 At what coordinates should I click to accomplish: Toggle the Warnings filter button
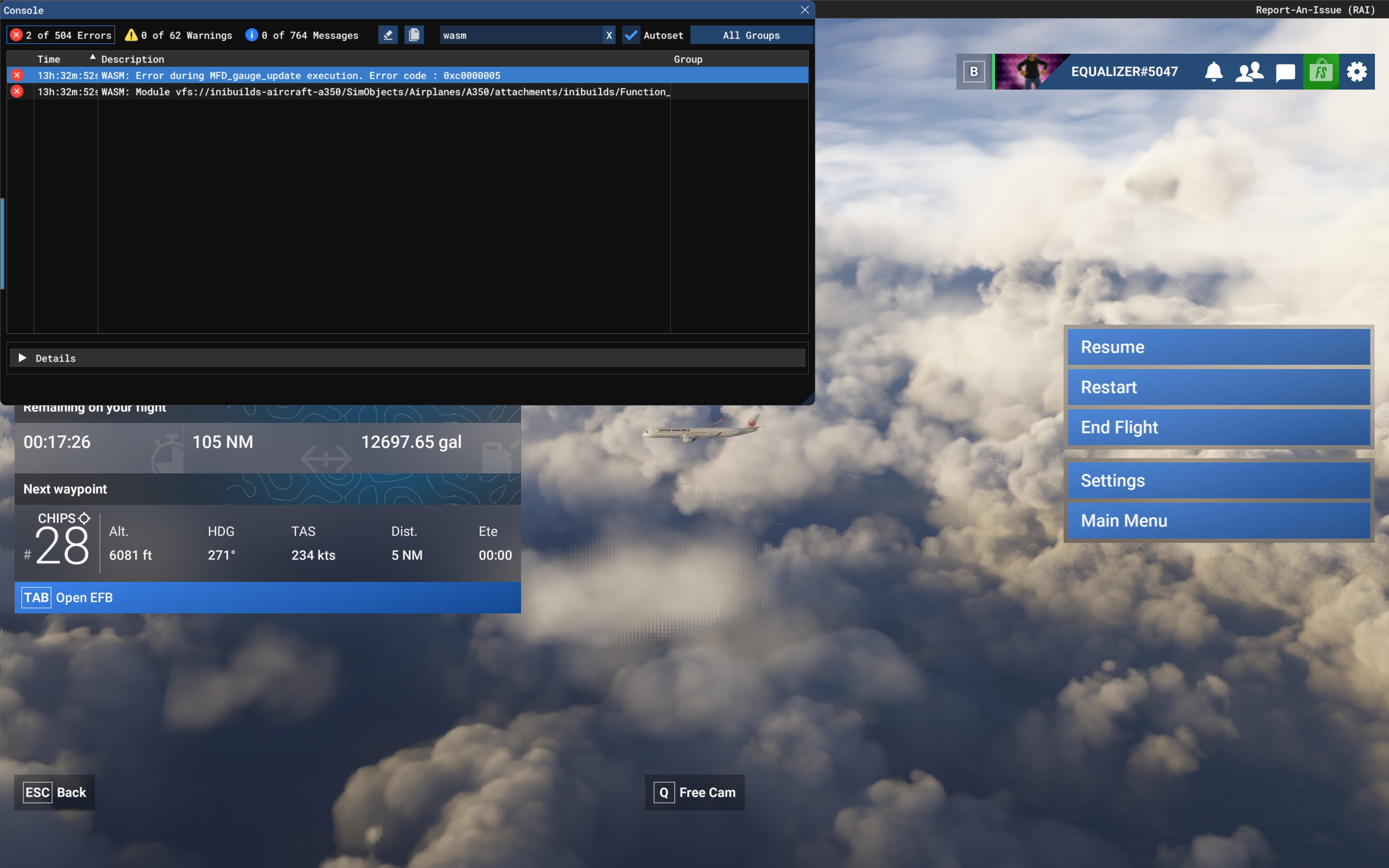pyautogui.click(x=179, y=35)
